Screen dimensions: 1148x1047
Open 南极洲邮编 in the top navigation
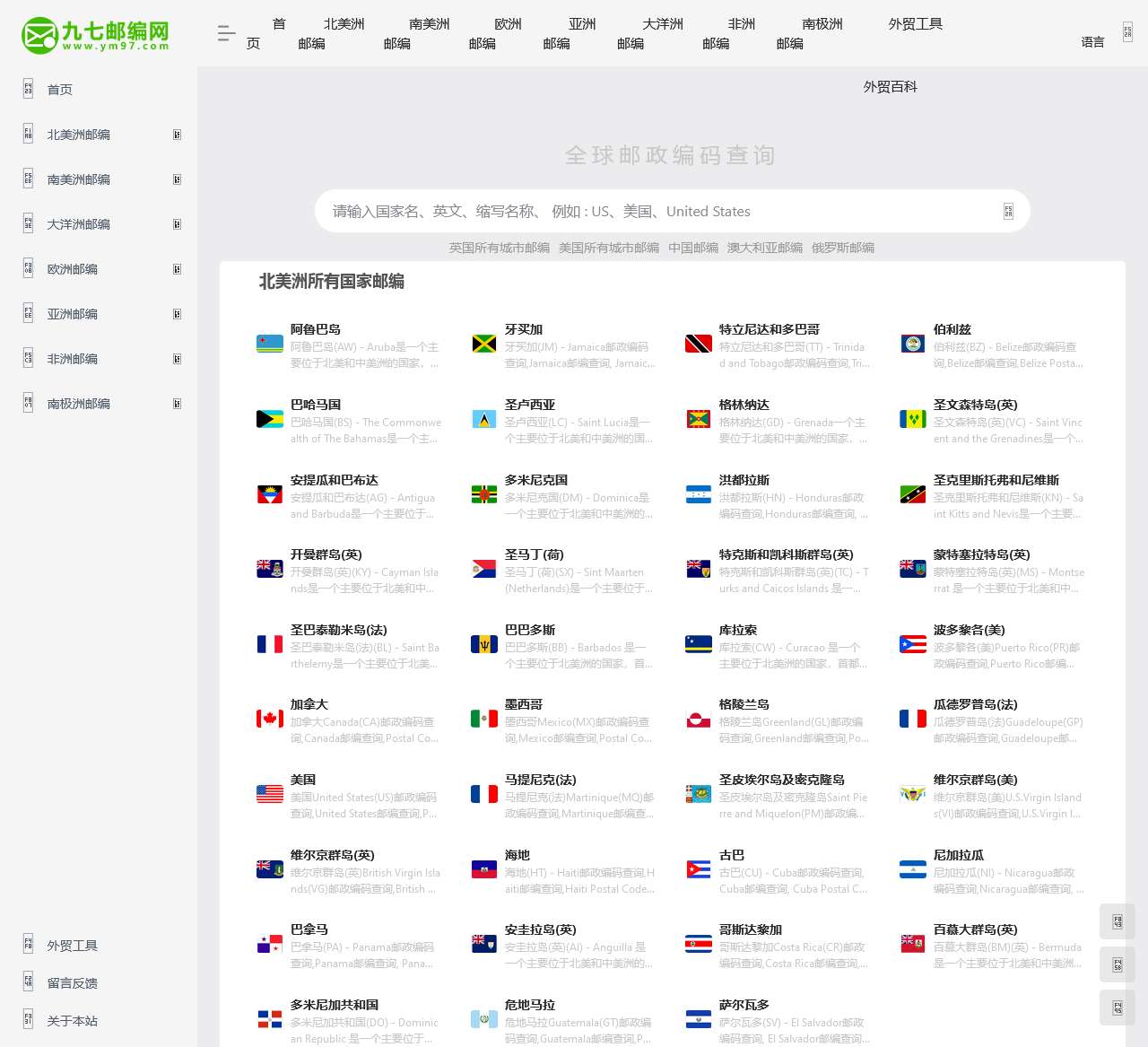[x=810, y=33]
